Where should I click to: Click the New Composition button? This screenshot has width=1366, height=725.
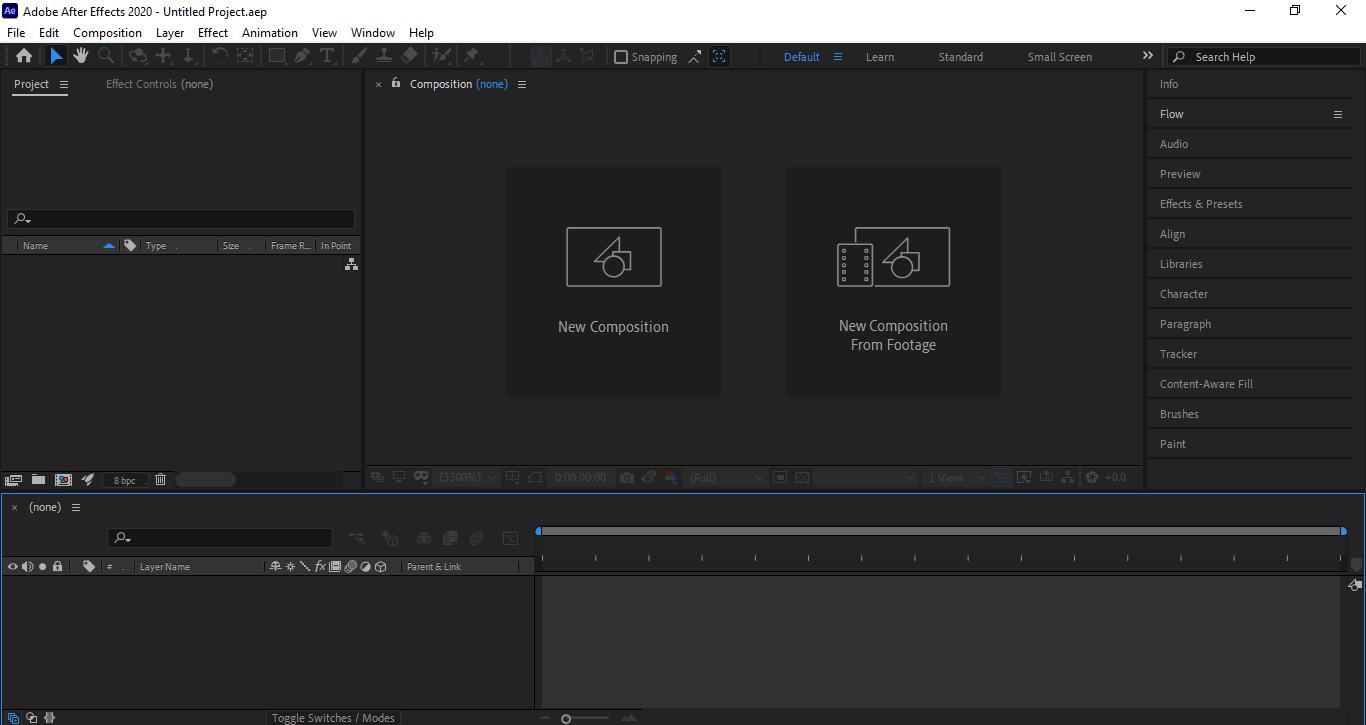(x=613, y=281)
